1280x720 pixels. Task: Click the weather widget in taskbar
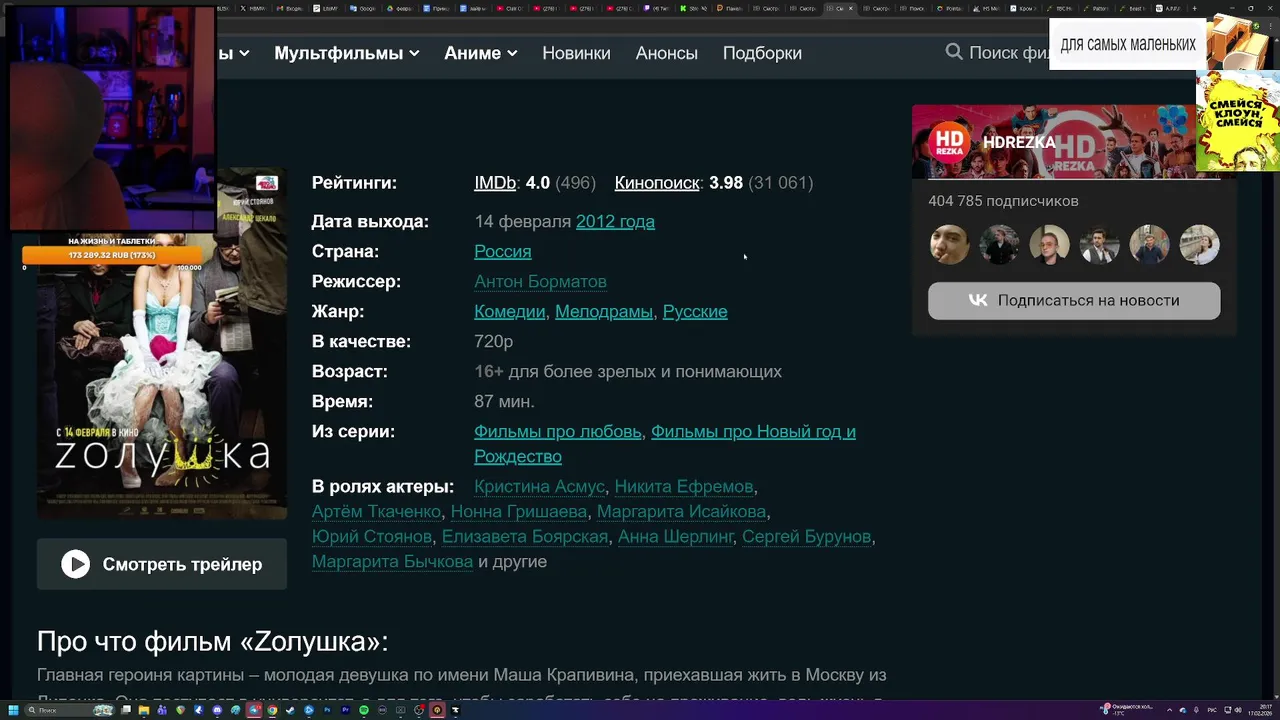click(x=1127, y=710)
